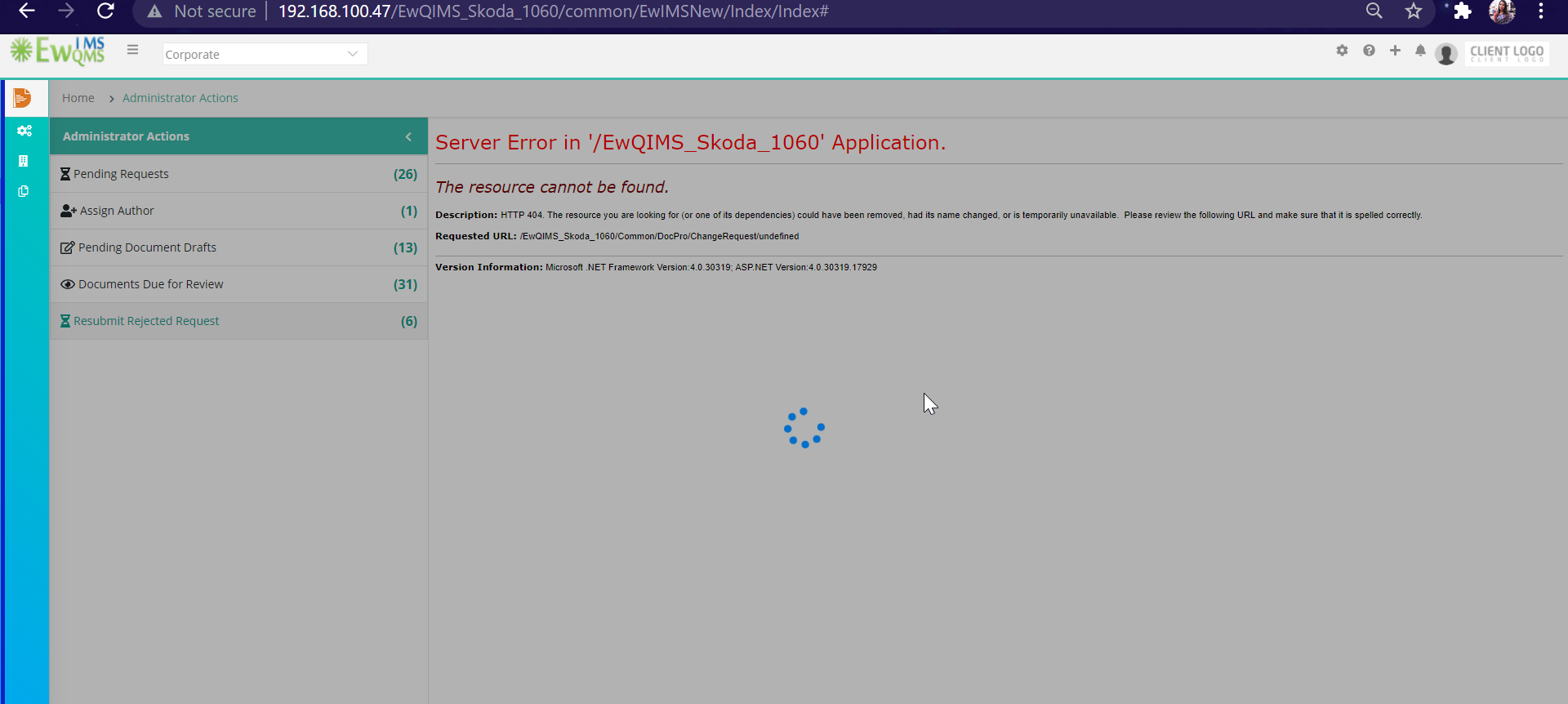Select the building sidebar icon
Viewport: 1568px width, 704px height.
tap(23, 161)
